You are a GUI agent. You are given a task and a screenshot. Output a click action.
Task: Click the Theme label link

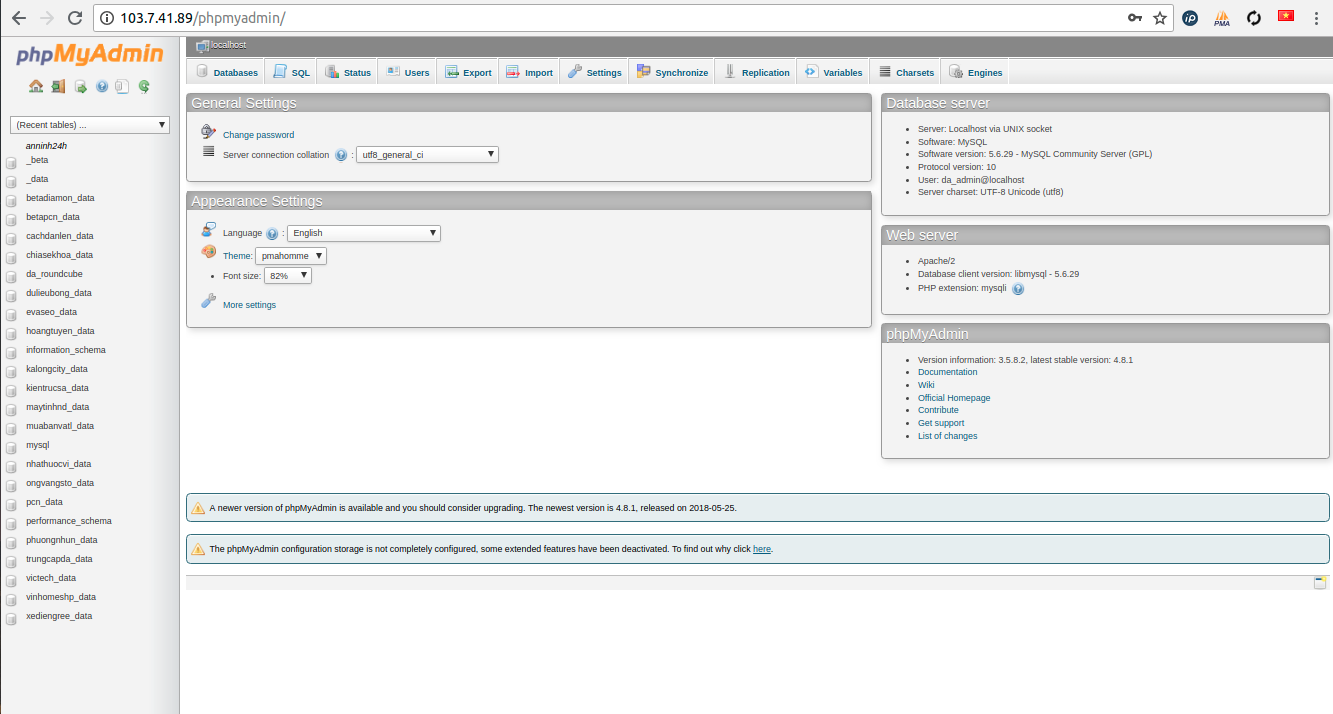point(237,256)
